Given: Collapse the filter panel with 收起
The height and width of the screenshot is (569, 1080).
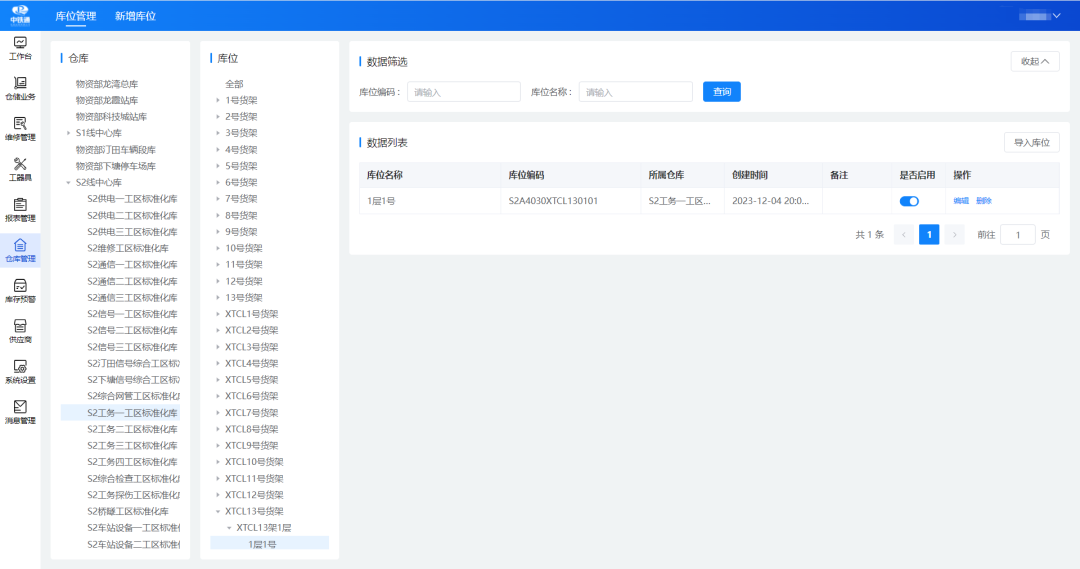Looking at the screenshot, I should coord(1035,61).
